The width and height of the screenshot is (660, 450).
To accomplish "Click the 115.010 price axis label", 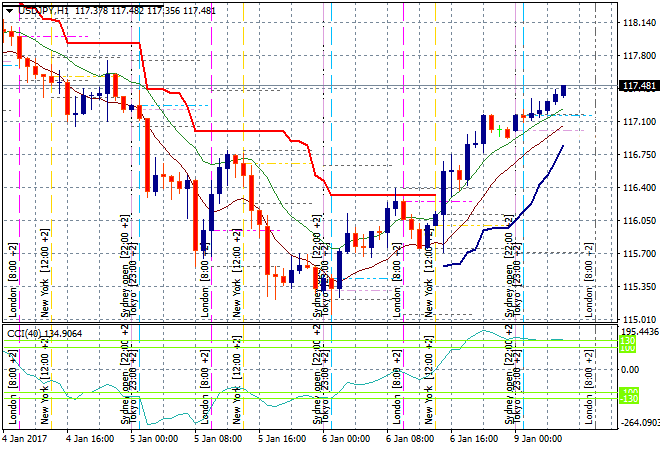I will tap(639, 320).
